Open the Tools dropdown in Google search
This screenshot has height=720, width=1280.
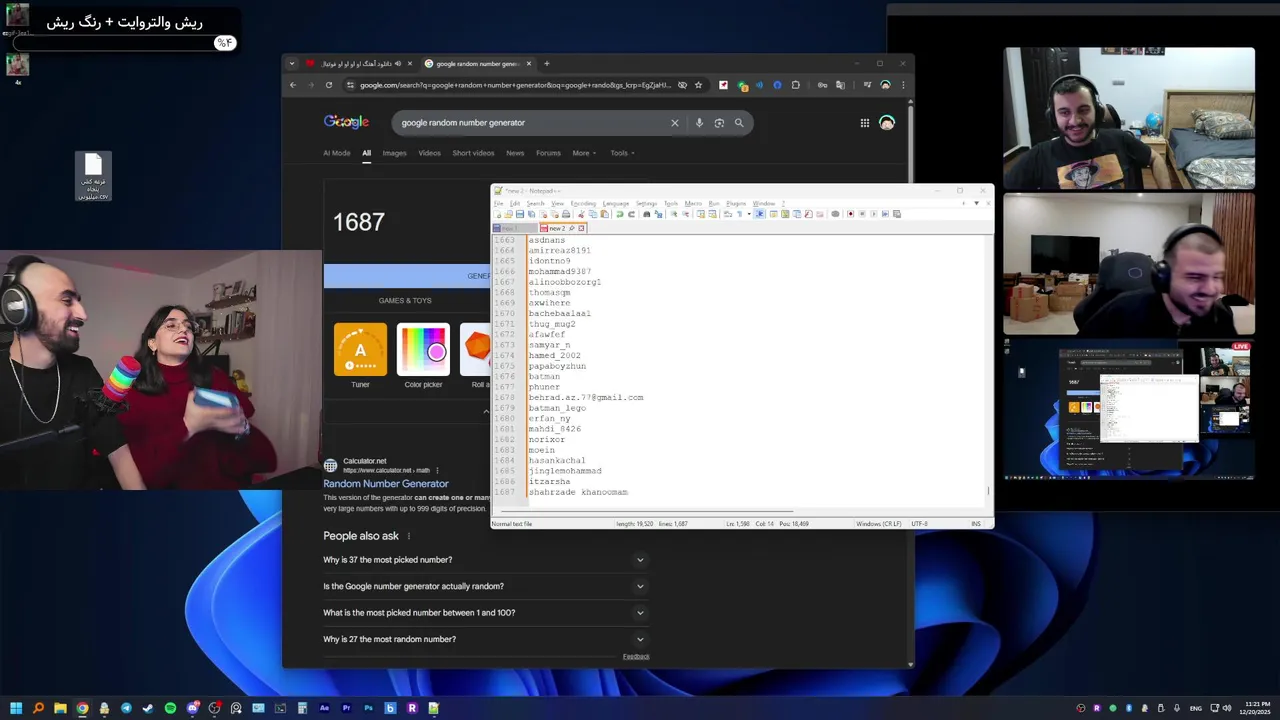coord(622,153)
